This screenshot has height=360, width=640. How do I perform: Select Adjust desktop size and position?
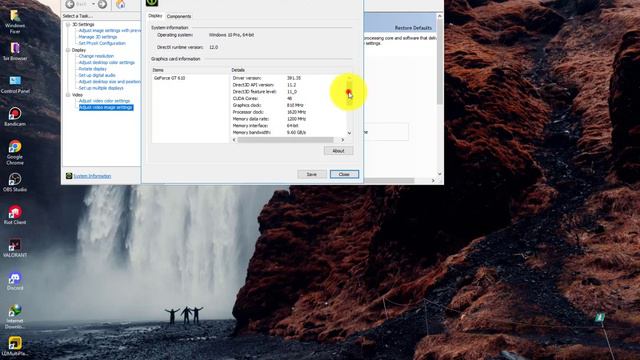pos(109,82)
